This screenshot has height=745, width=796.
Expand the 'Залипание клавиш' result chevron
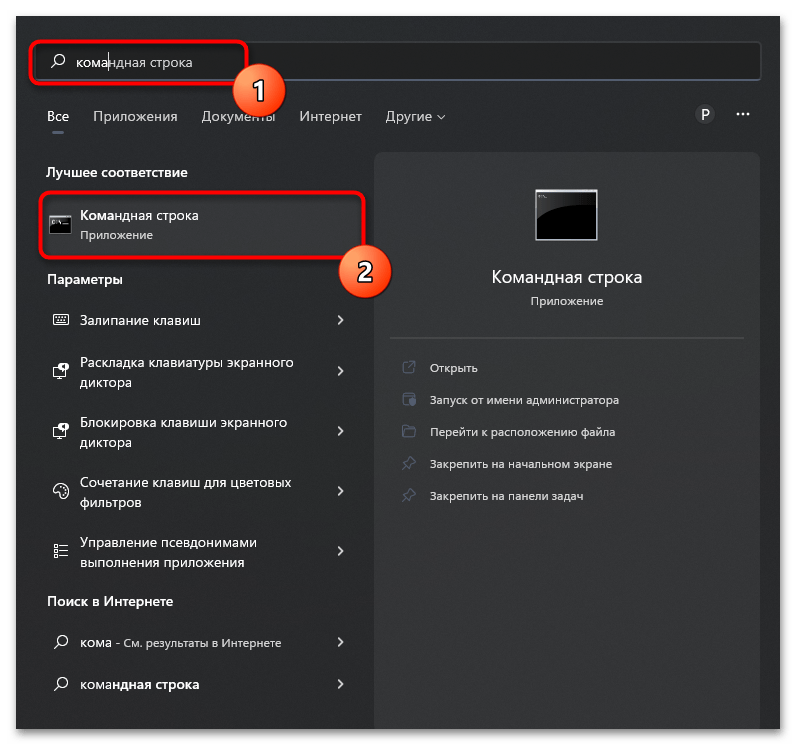coord(341,320)
